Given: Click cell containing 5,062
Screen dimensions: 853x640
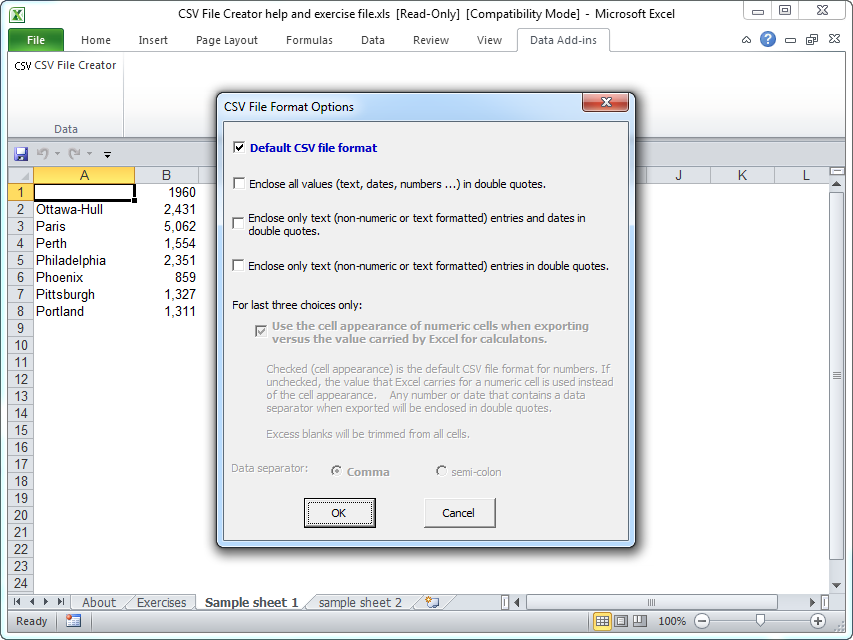Looking at the screenshot, I should [166, 226].
